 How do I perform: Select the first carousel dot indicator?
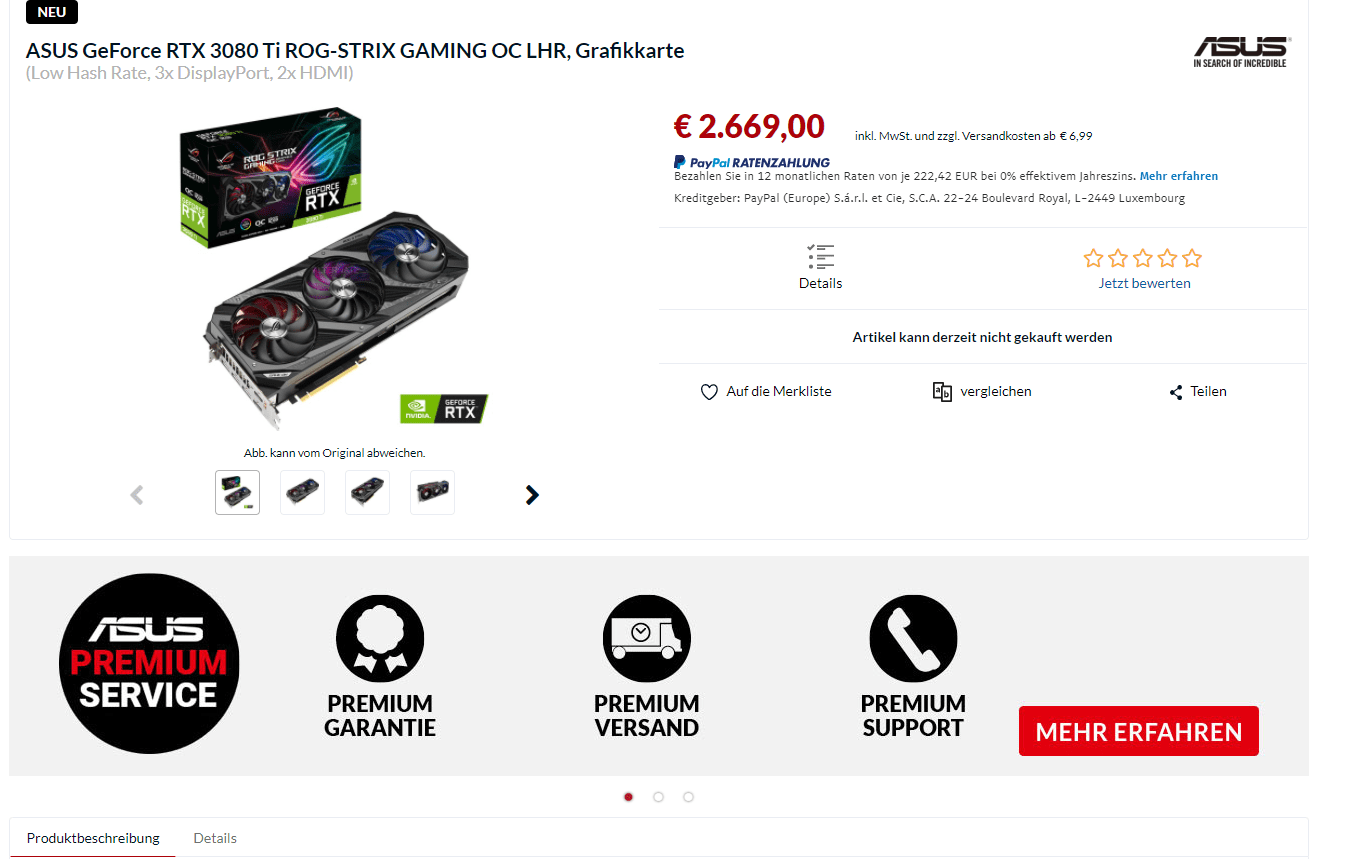click(x=628, y=797)
